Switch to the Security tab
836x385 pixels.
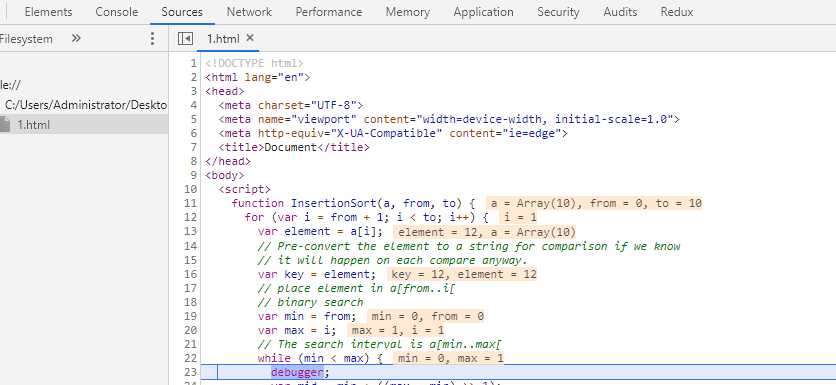pyautogui.click(x=558, y=12)
